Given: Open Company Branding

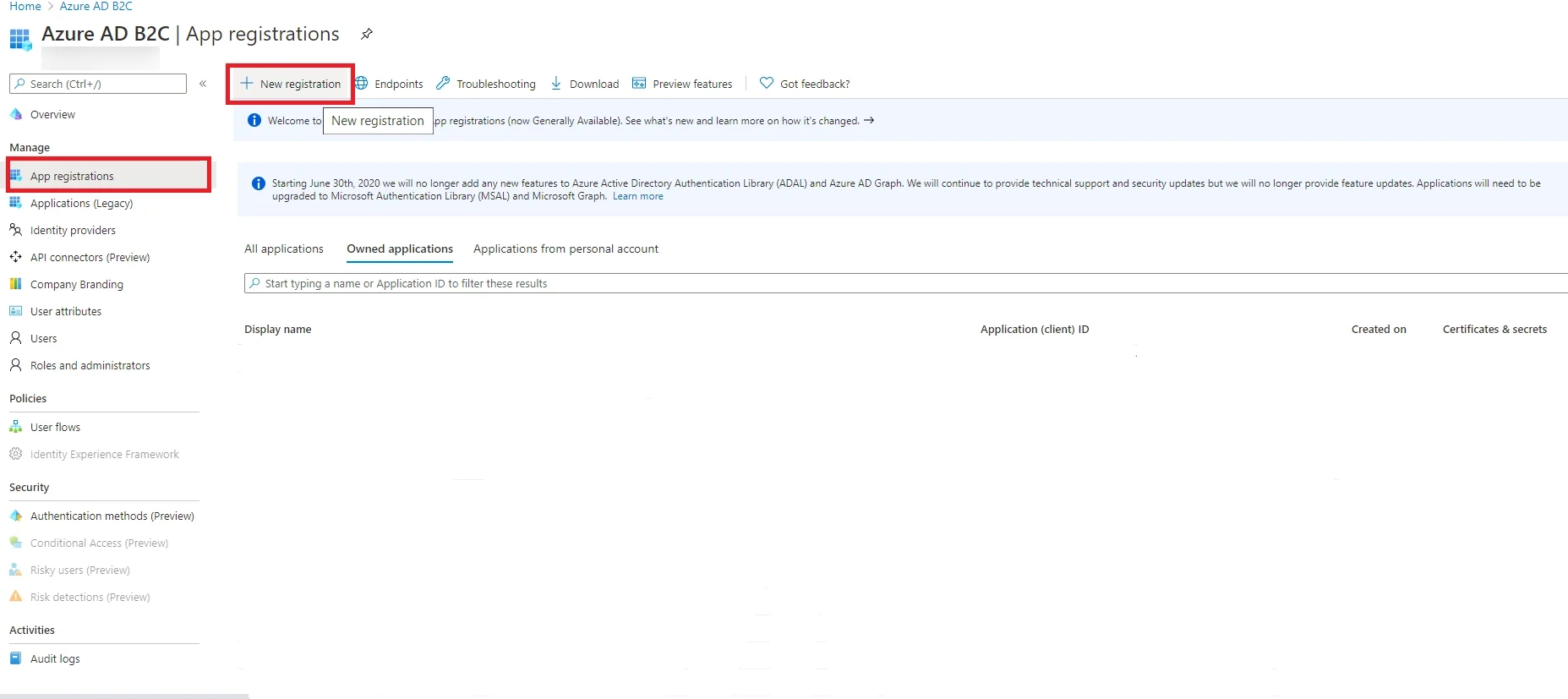Looking at the screenshot, I should click(x=76, y=284).
